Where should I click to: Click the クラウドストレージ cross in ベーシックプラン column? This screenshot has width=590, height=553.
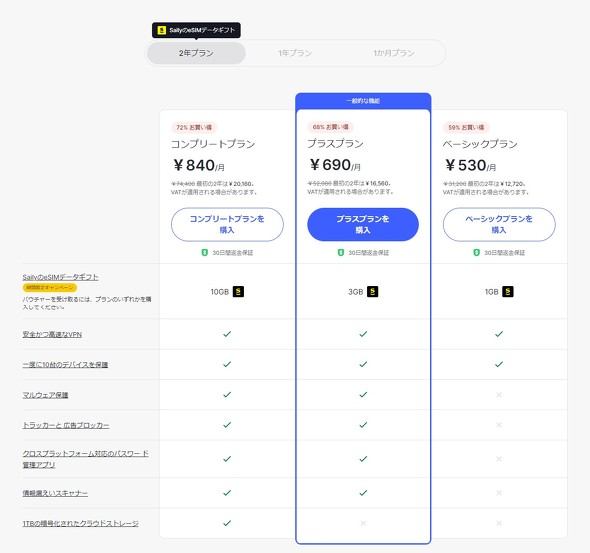499,523
